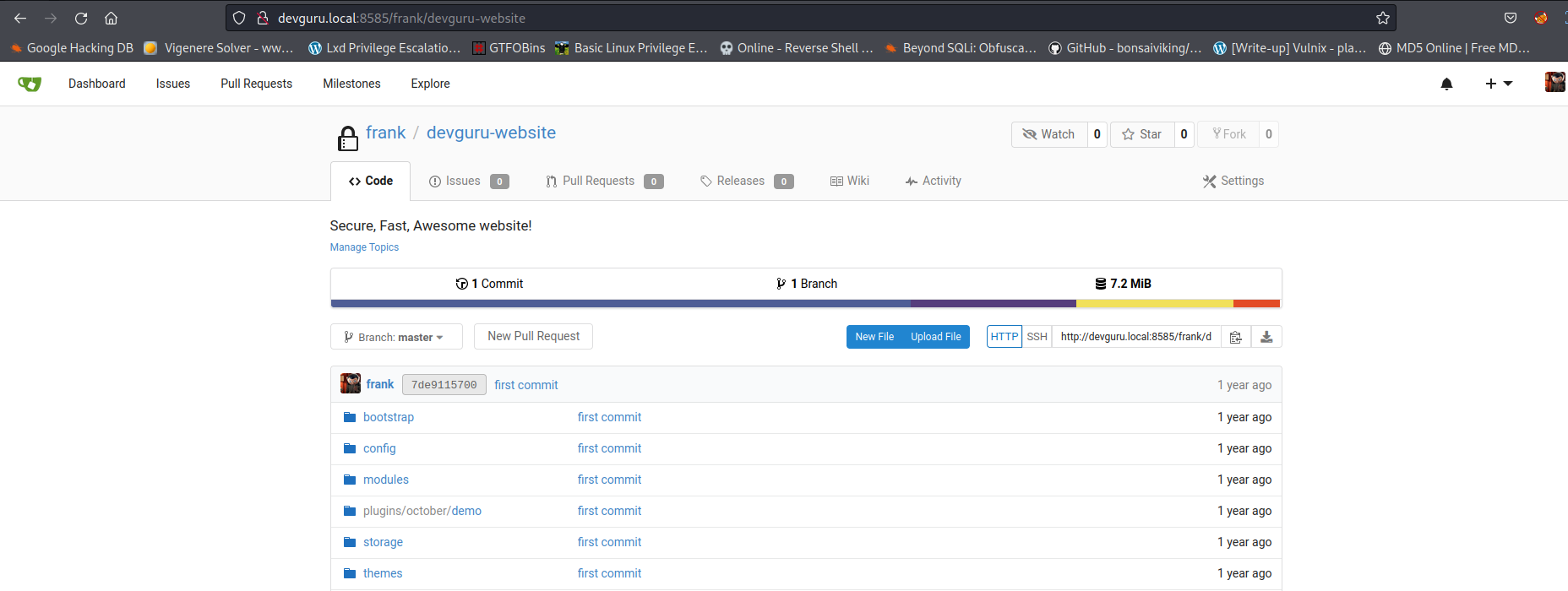Open the plus create menu
Screen dimensions: 1568x591
click(x=1498, y=84)
